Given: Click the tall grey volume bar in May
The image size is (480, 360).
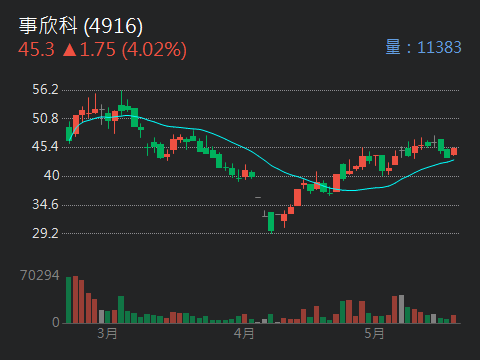Looking at the screenshot, I should (x=401, y=309).
